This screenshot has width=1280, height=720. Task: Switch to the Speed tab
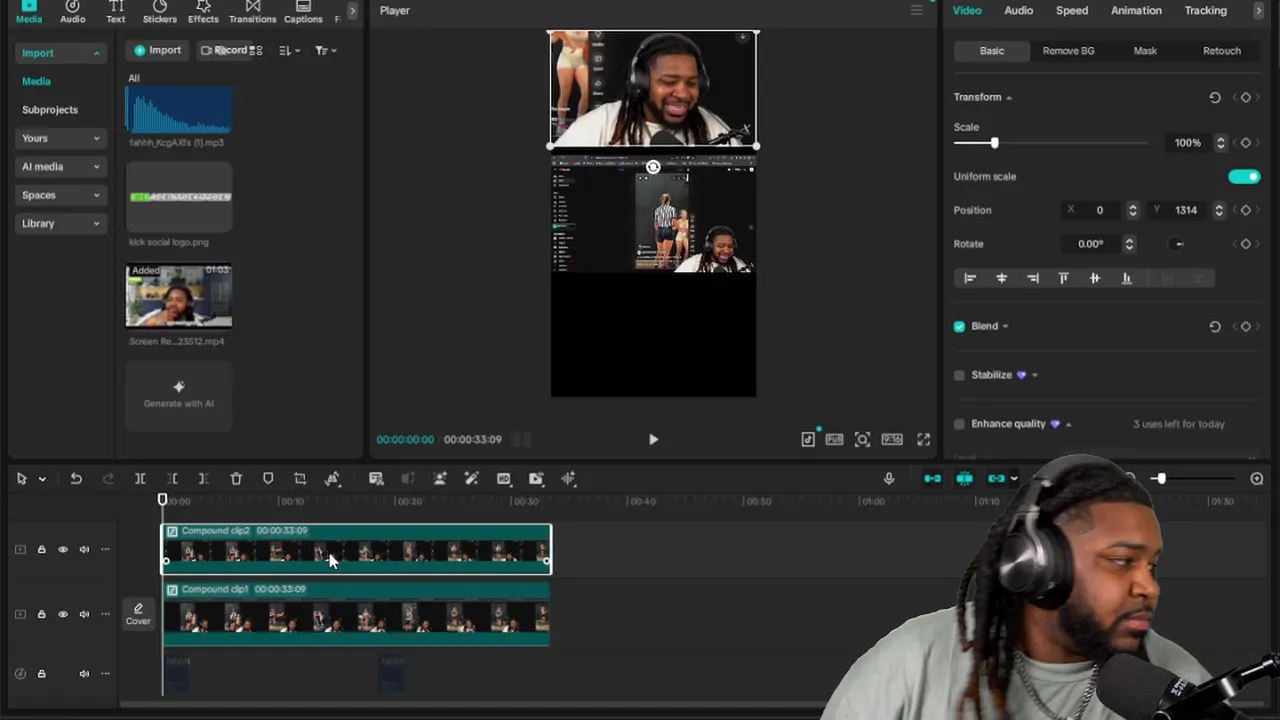[1072, 10]
